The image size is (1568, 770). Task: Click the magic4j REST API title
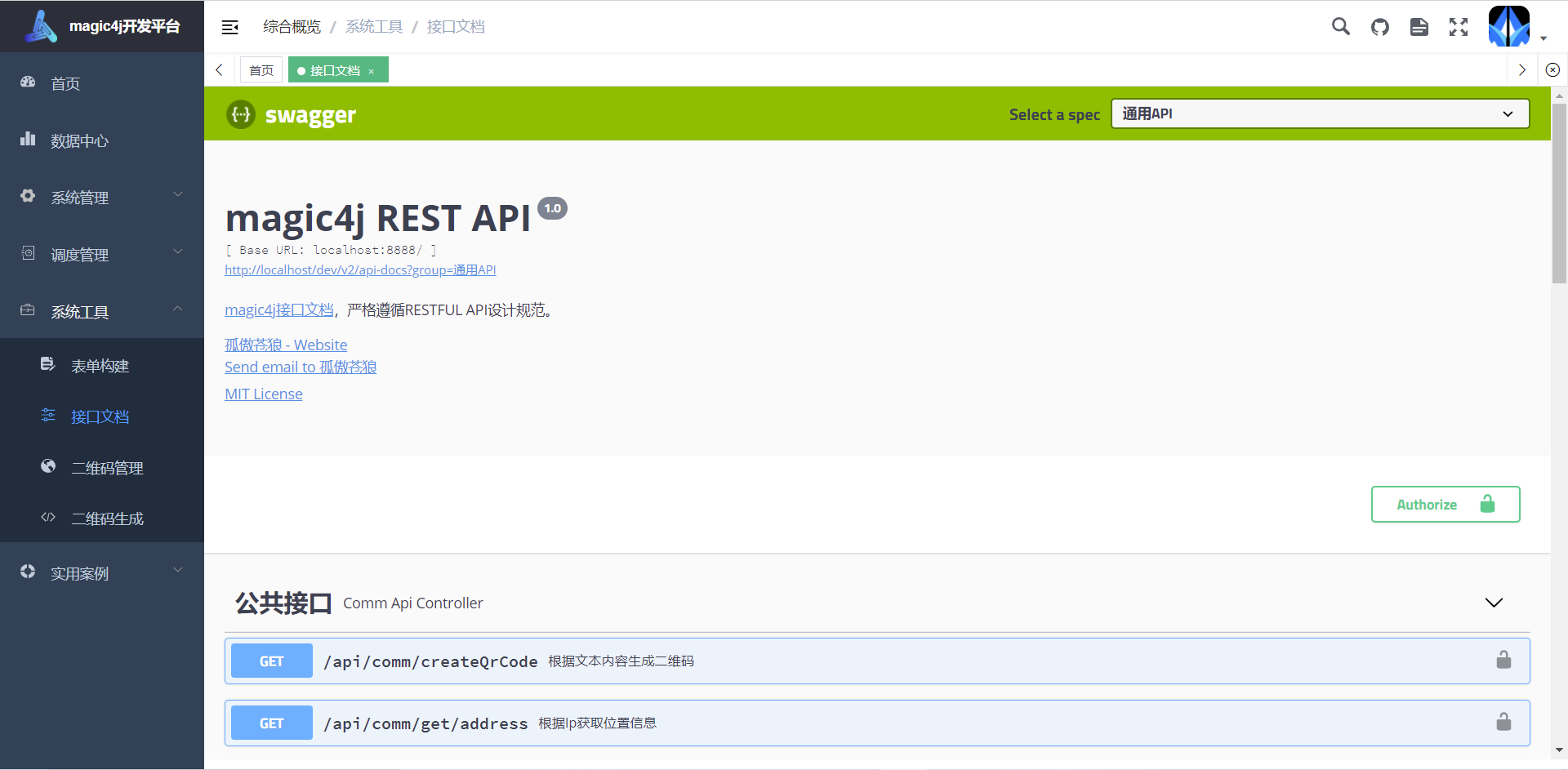point(378,218)
